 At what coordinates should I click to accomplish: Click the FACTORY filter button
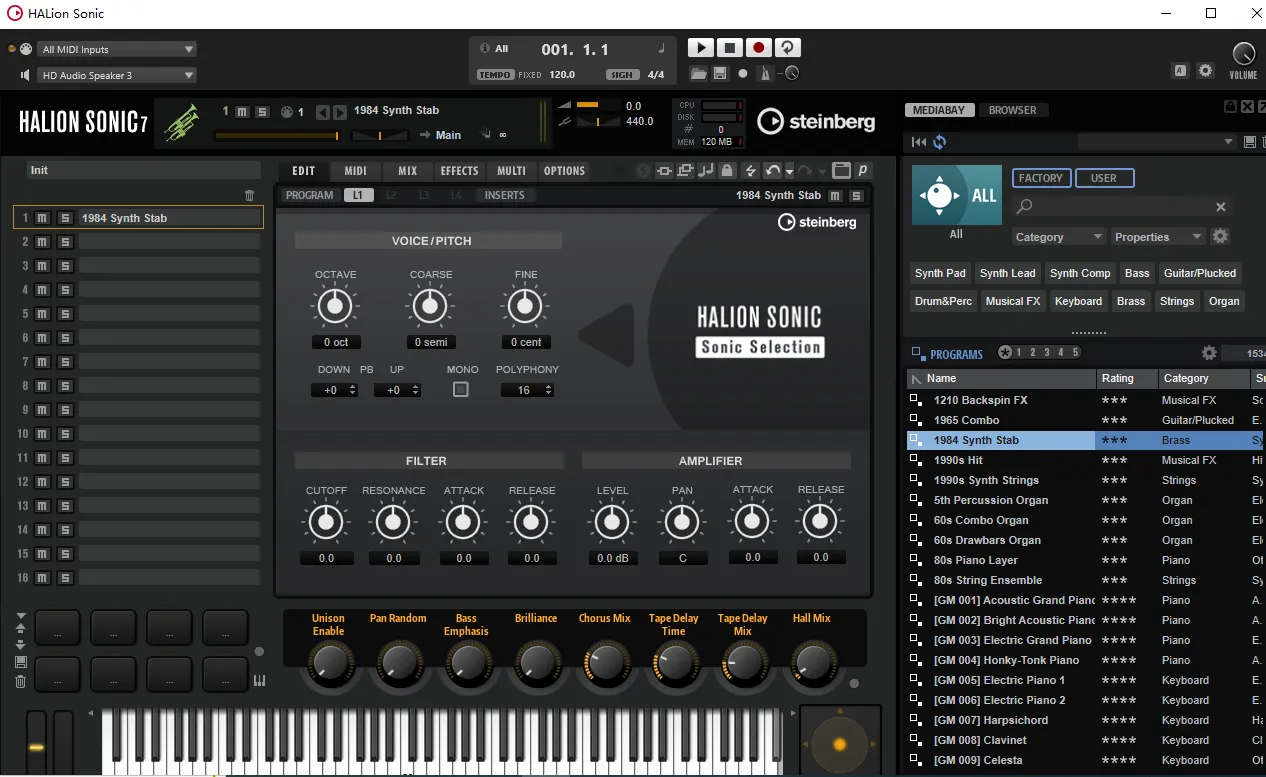pyautogui.click(x=1040, y=177)
